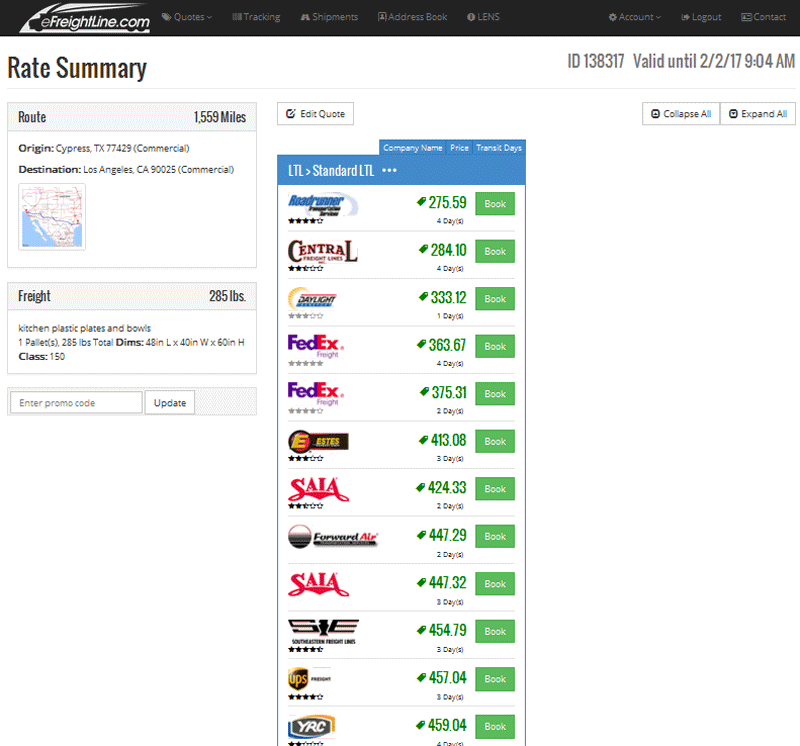This screenshot has height=746, width=800.
Task: Click the price tag icon beside 275.59
Action: click(421, 202)
